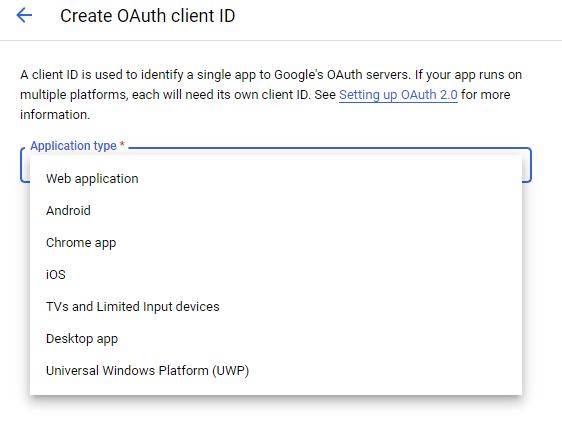Open the Setting up OAuth 2.0 link
The width and height of the screenshot is (562, 426).
pos(398,95)
